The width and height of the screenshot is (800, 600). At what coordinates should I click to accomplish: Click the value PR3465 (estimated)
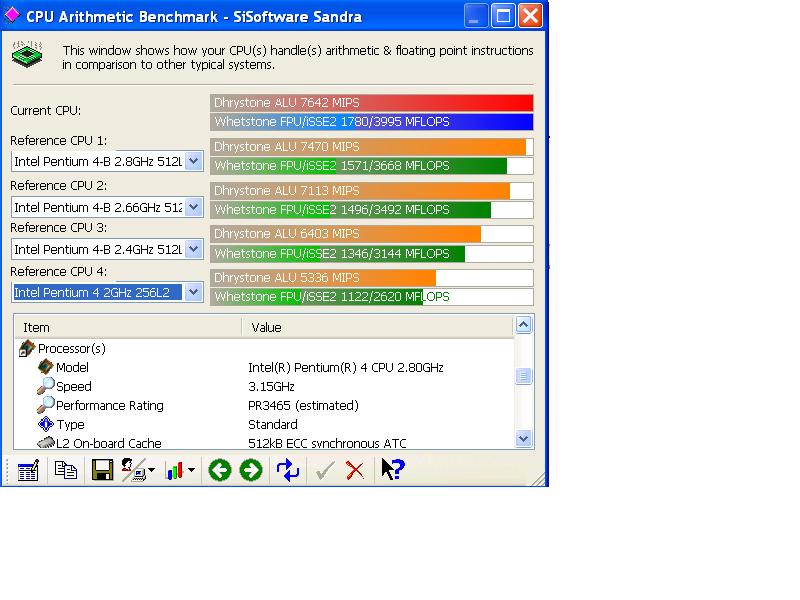[x=304, y=406]
